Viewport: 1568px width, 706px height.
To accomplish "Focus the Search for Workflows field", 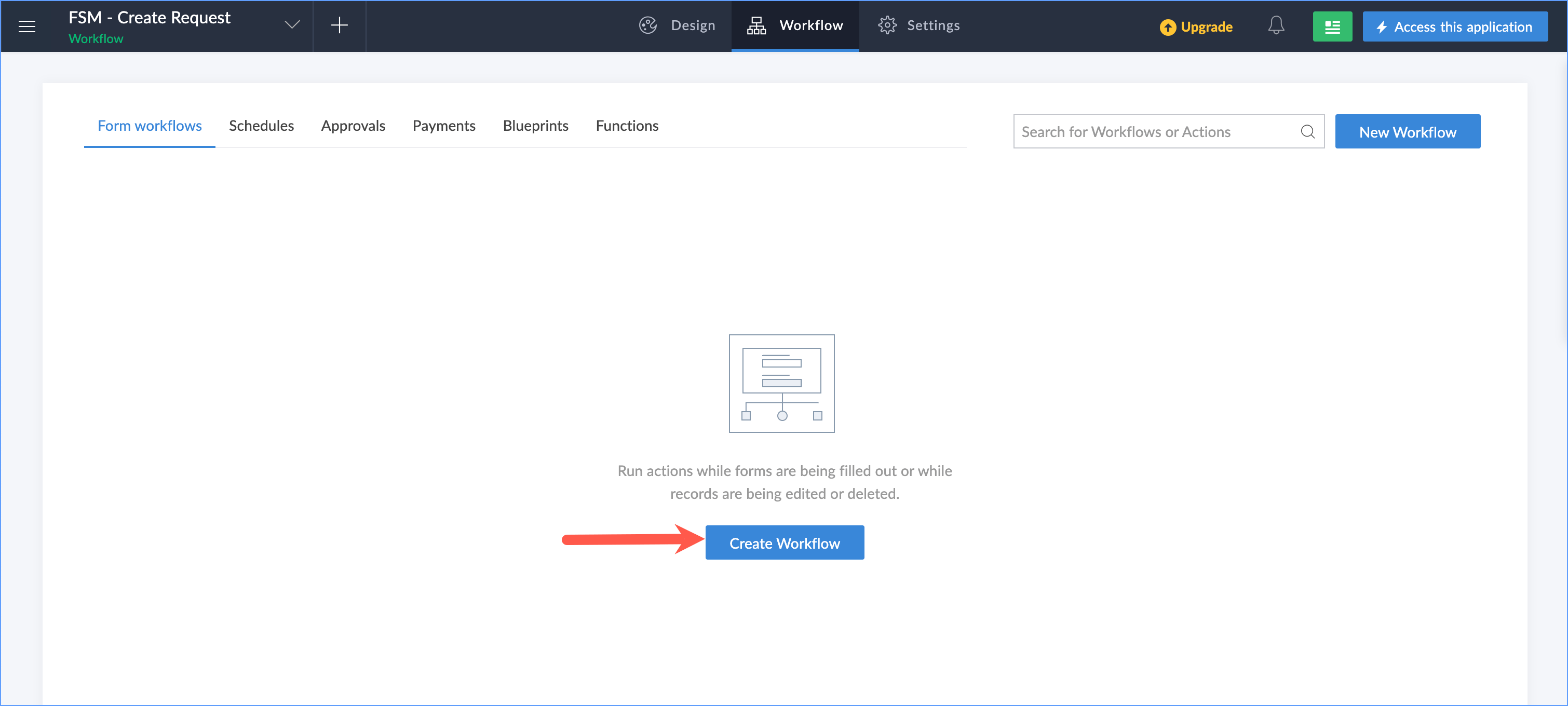I will click(x=1156, y=131).
